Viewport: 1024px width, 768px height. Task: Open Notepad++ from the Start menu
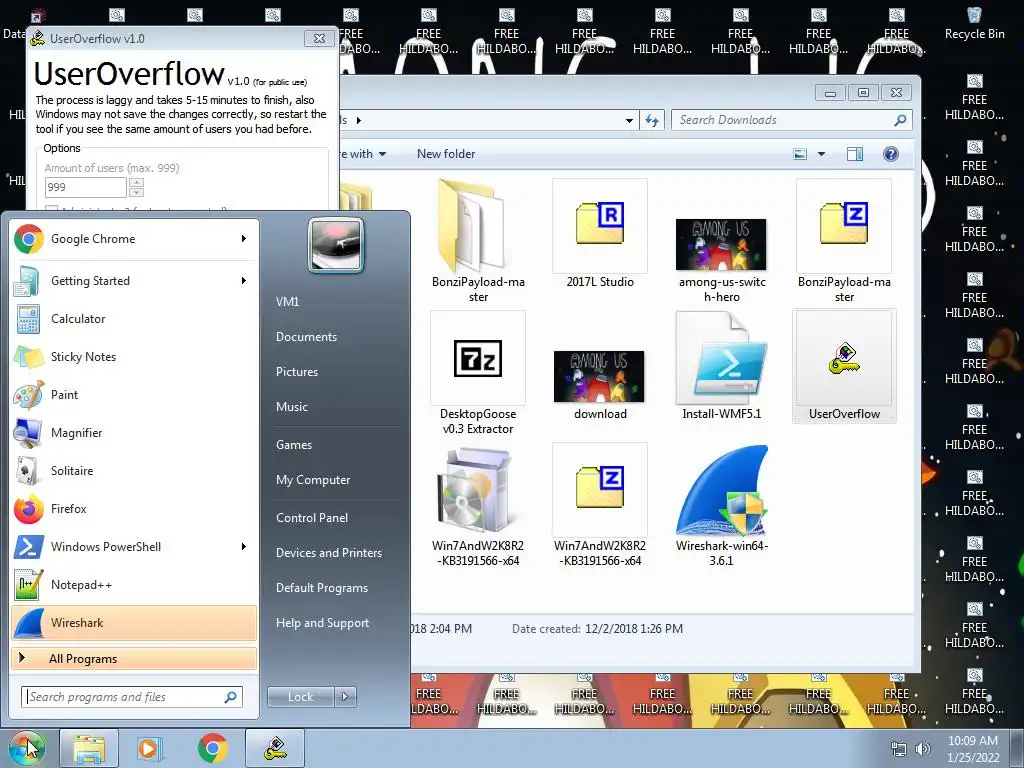134,584
